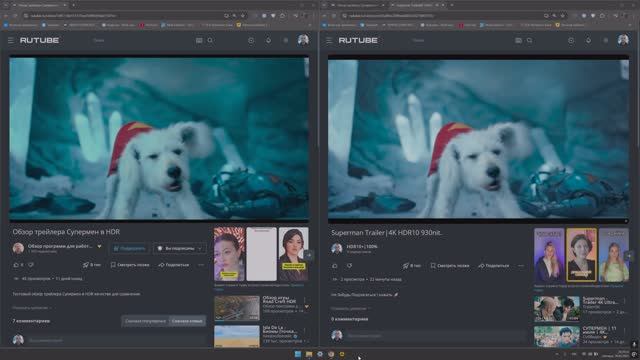This screenshot has width=640, height=360.
Task: Open more options ellipsis under right video
Action: 521,266
